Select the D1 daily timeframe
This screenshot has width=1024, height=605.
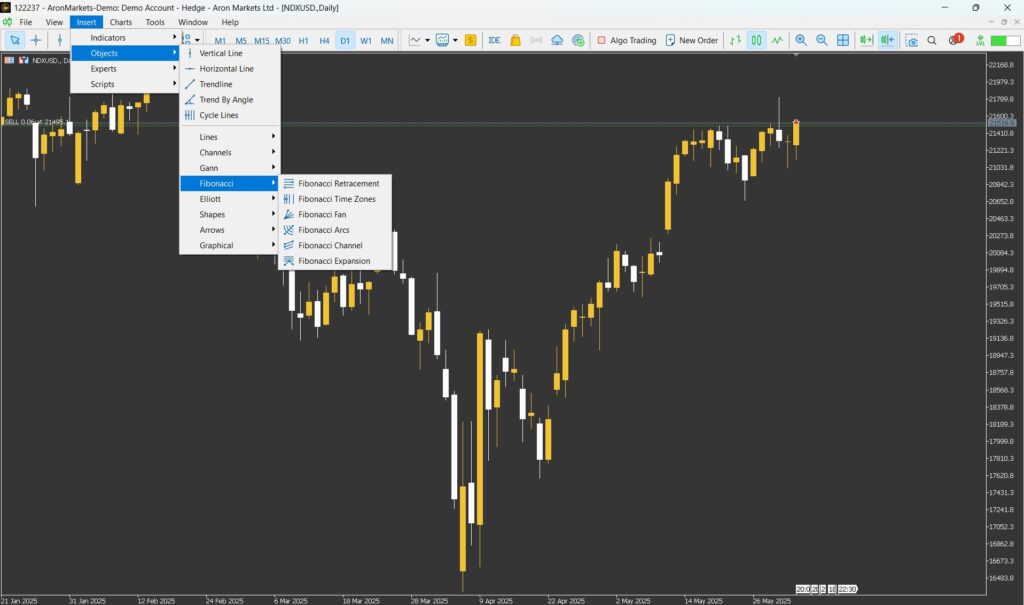345,41
